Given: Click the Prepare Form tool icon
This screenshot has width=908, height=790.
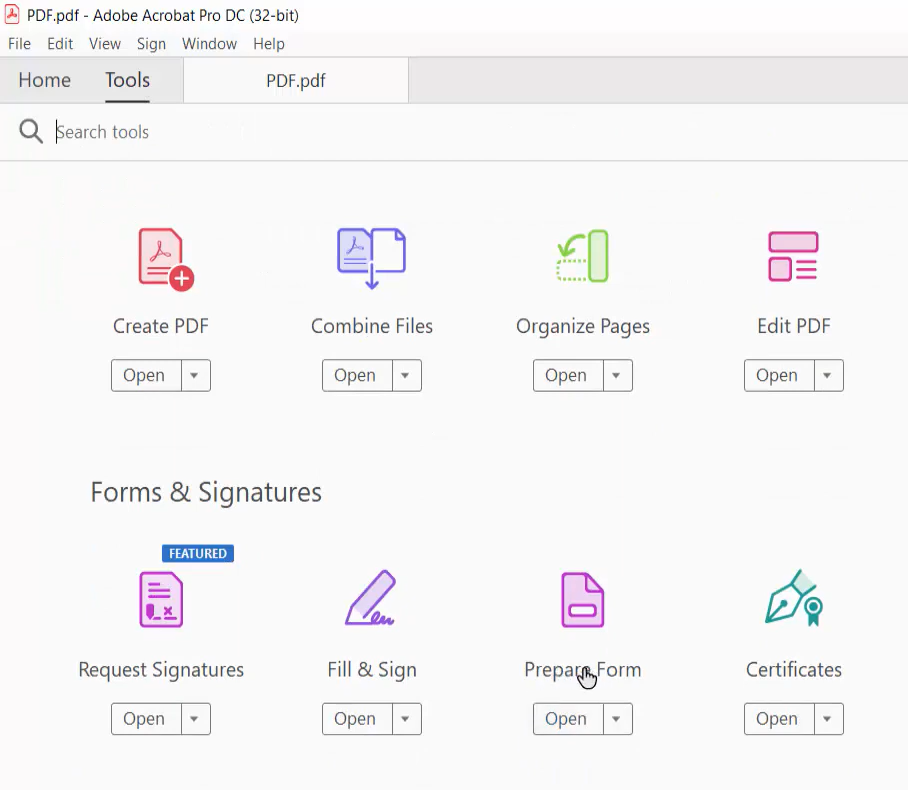Looking at the screenshot, I should pyautogui.click(x=583, y=599).
